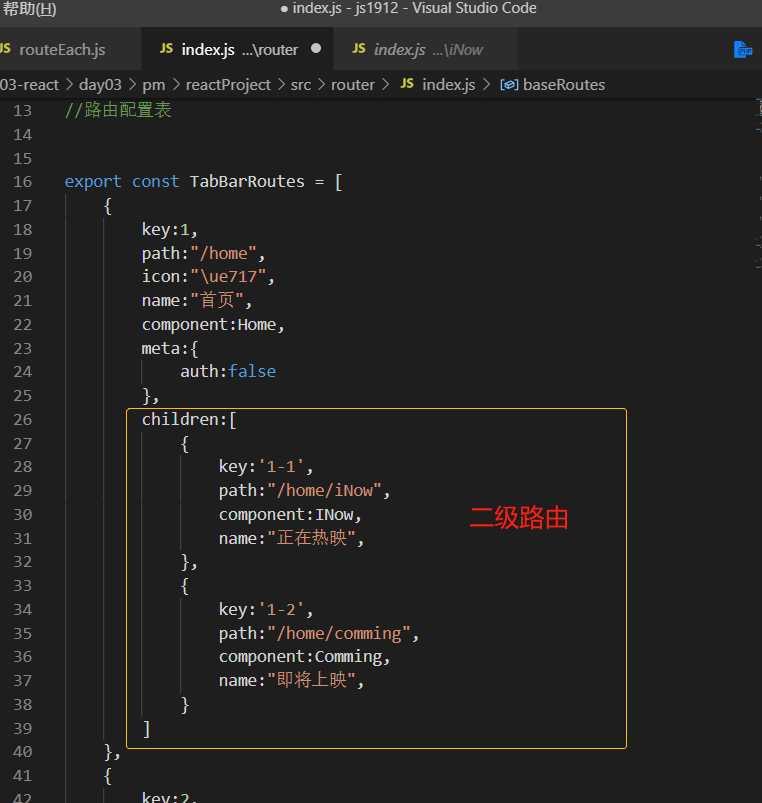
Task: Click the '1-1' key string
Action: click(281, 467)
